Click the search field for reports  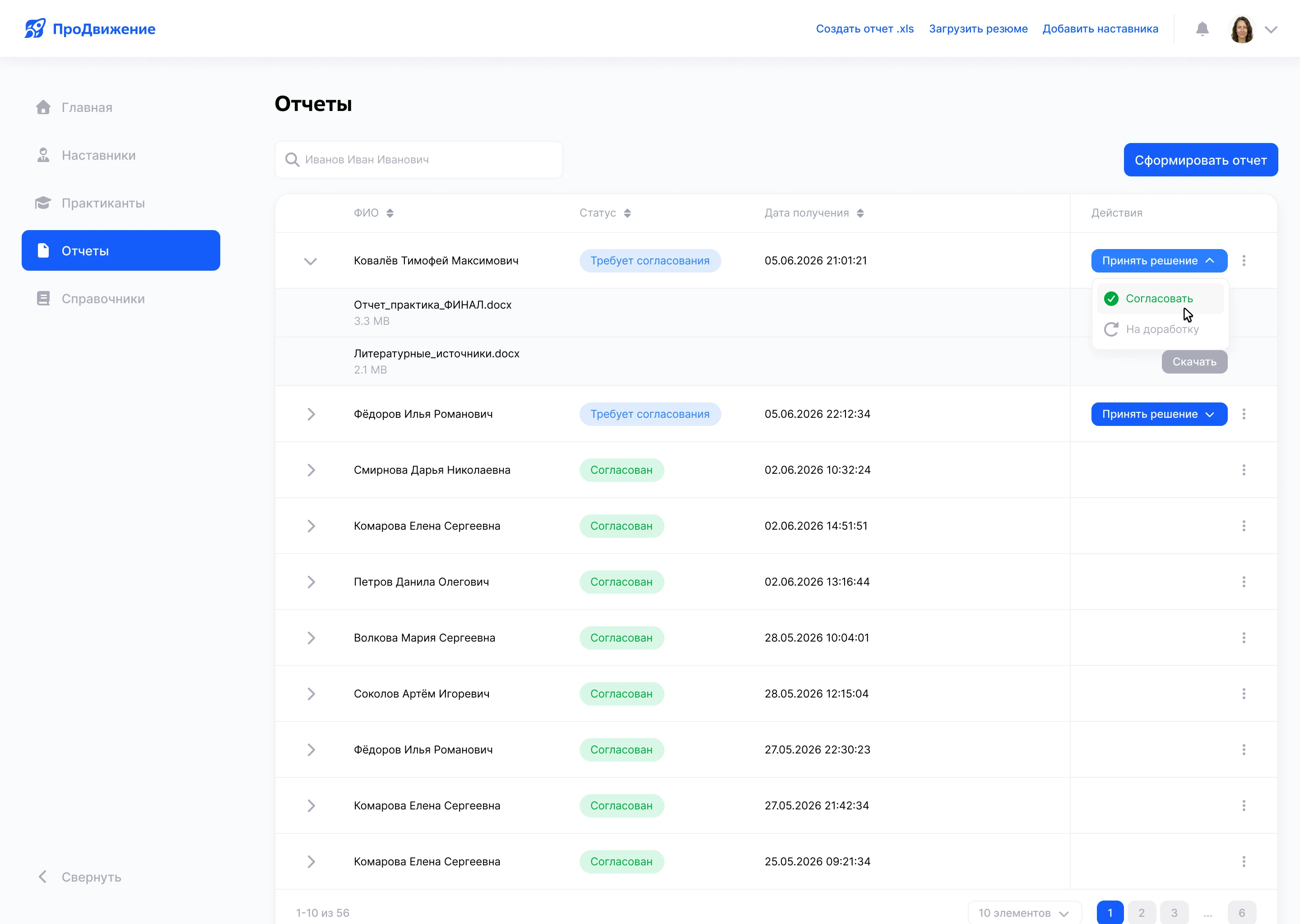(418, 160)
